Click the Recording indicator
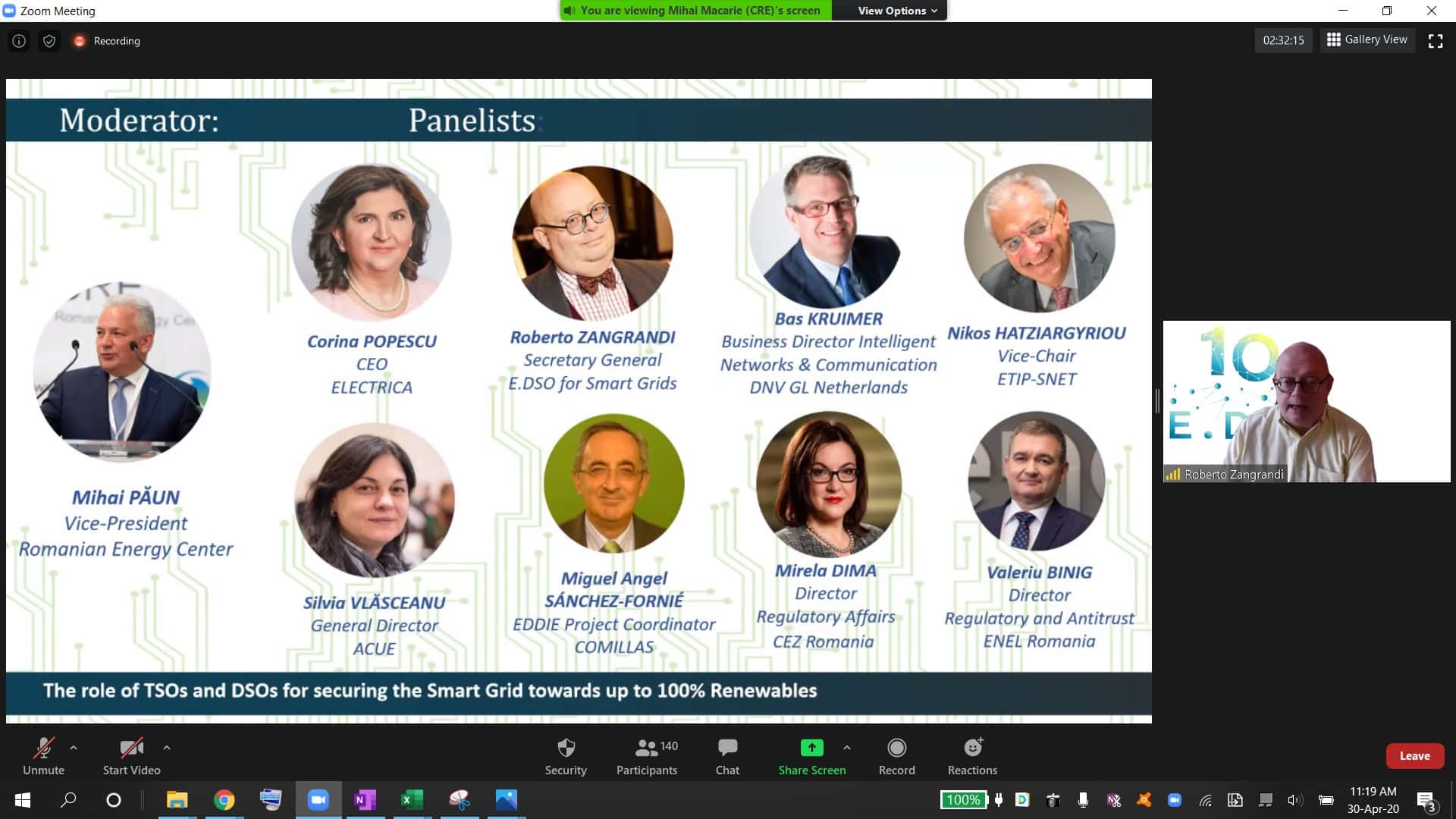This screenshot has width=1456, height=819. (x=106, y=41)
